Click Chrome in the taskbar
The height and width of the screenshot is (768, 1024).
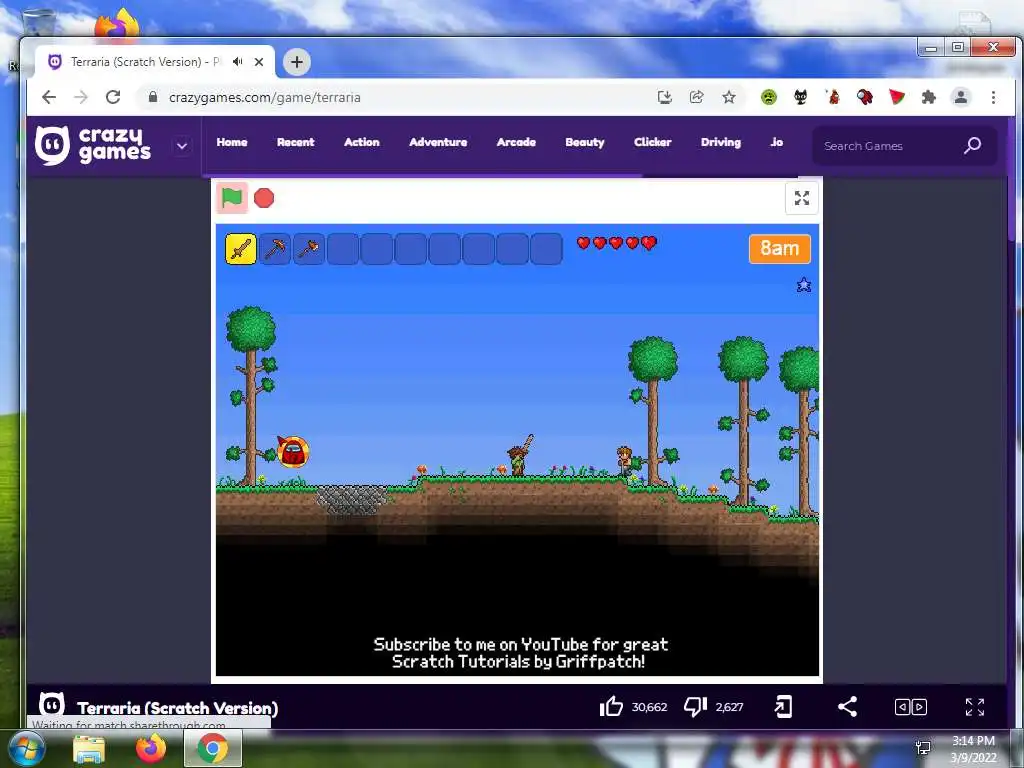click(x=213, y=749)
